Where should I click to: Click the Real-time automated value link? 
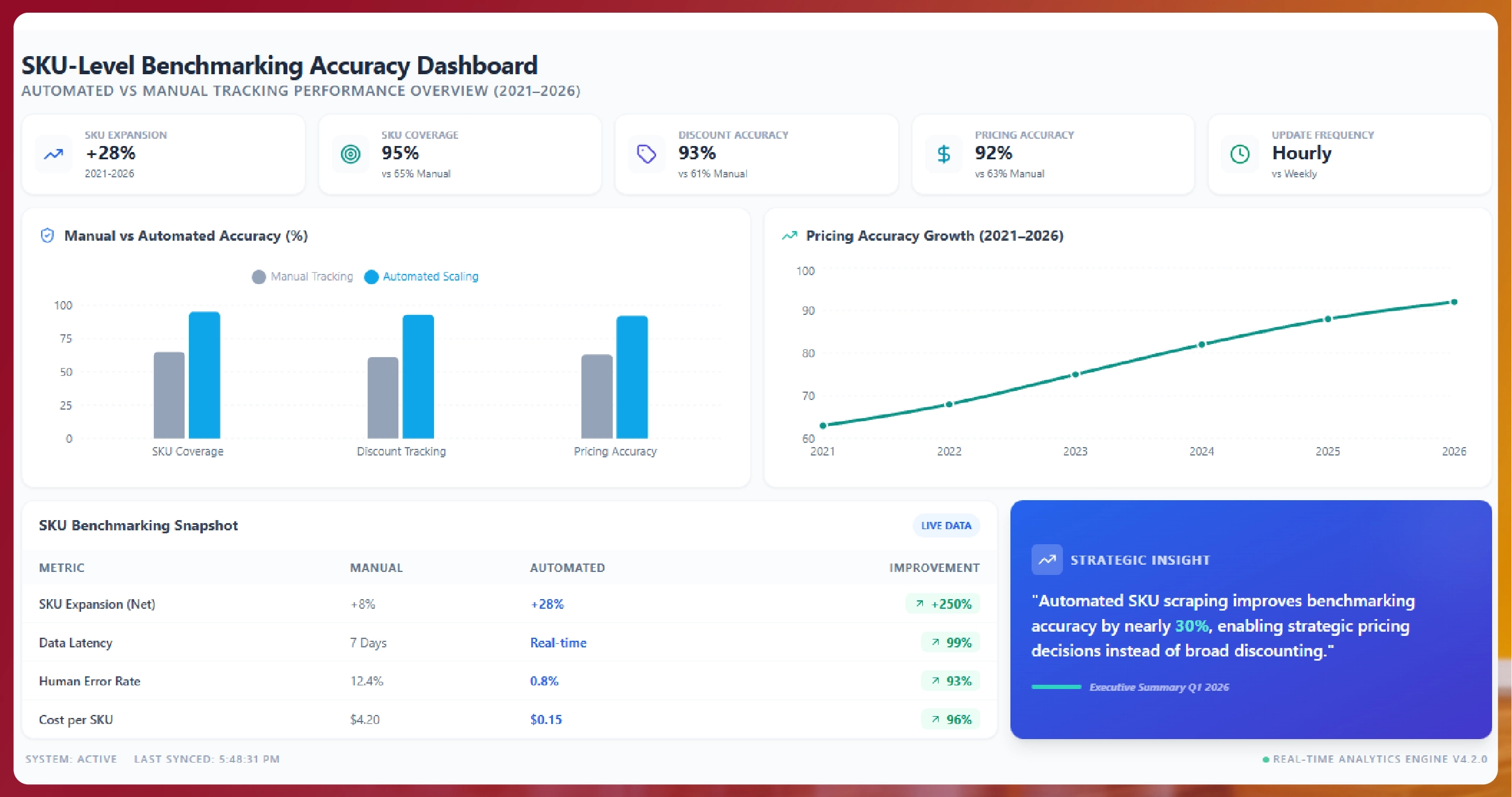[558, 643]
